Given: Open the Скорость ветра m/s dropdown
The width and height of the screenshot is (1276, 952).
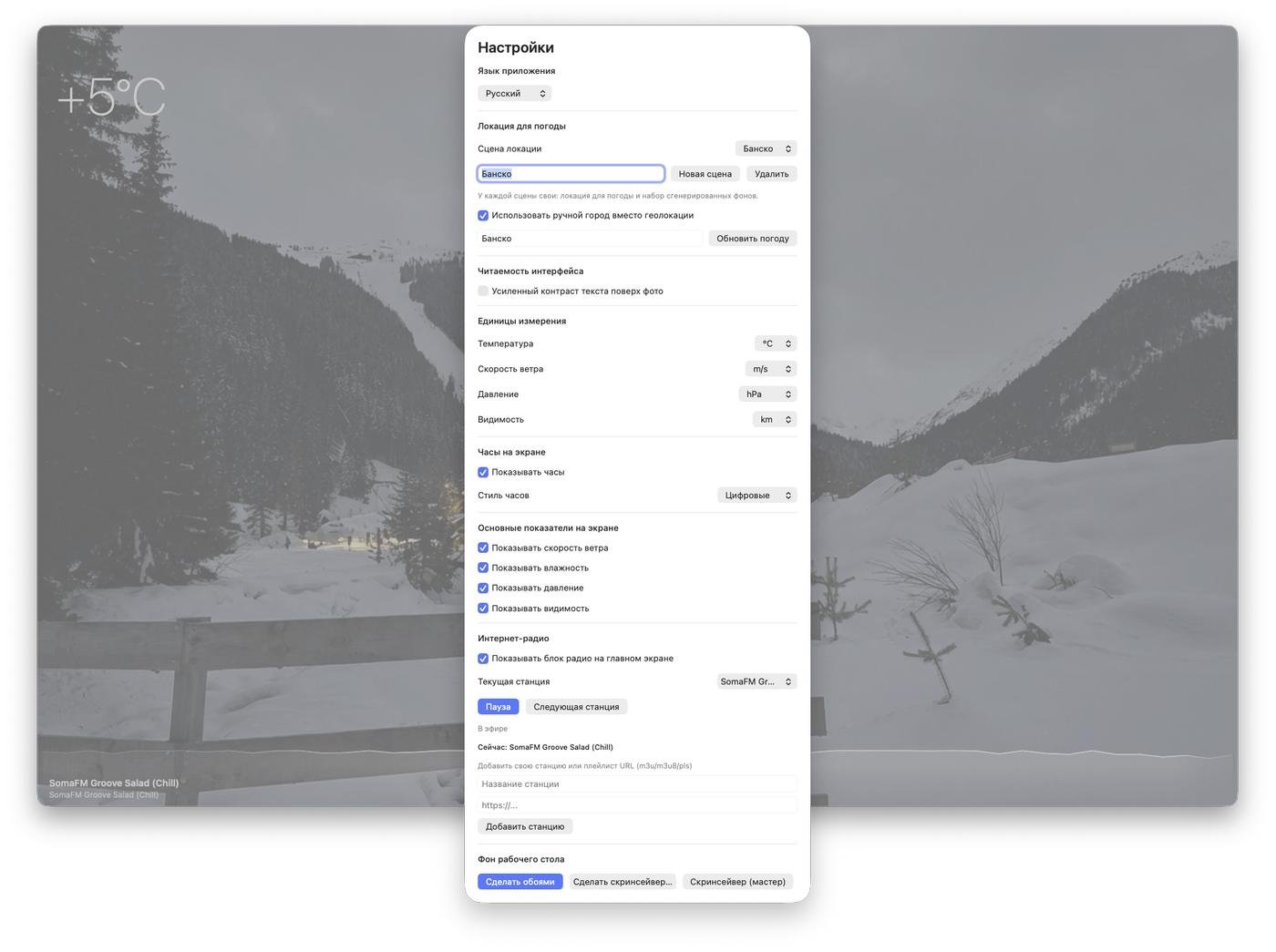Looking at the screenshot, I should point(770,369).
